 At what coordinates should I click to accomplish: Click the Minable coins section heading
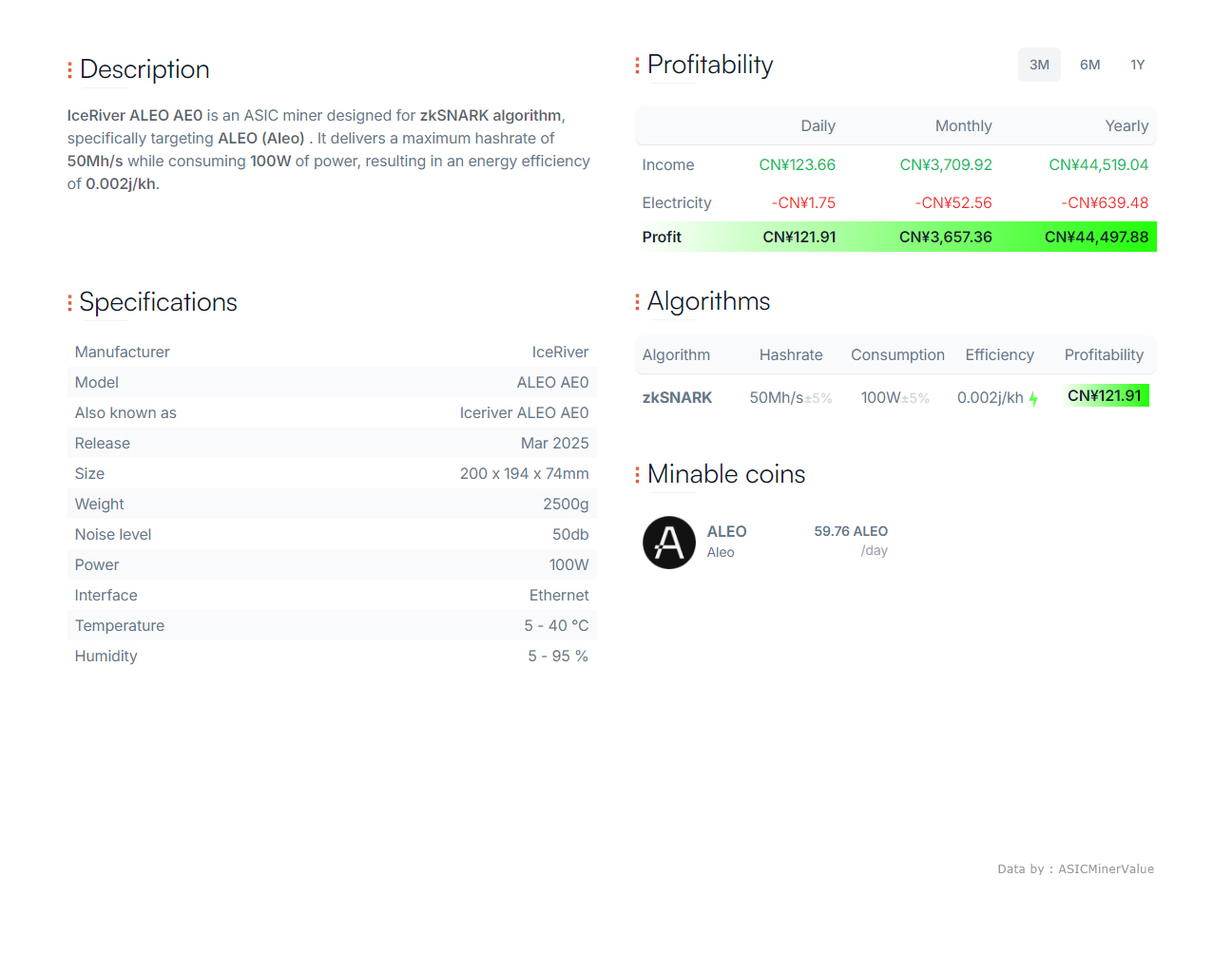tap(726, 474)
